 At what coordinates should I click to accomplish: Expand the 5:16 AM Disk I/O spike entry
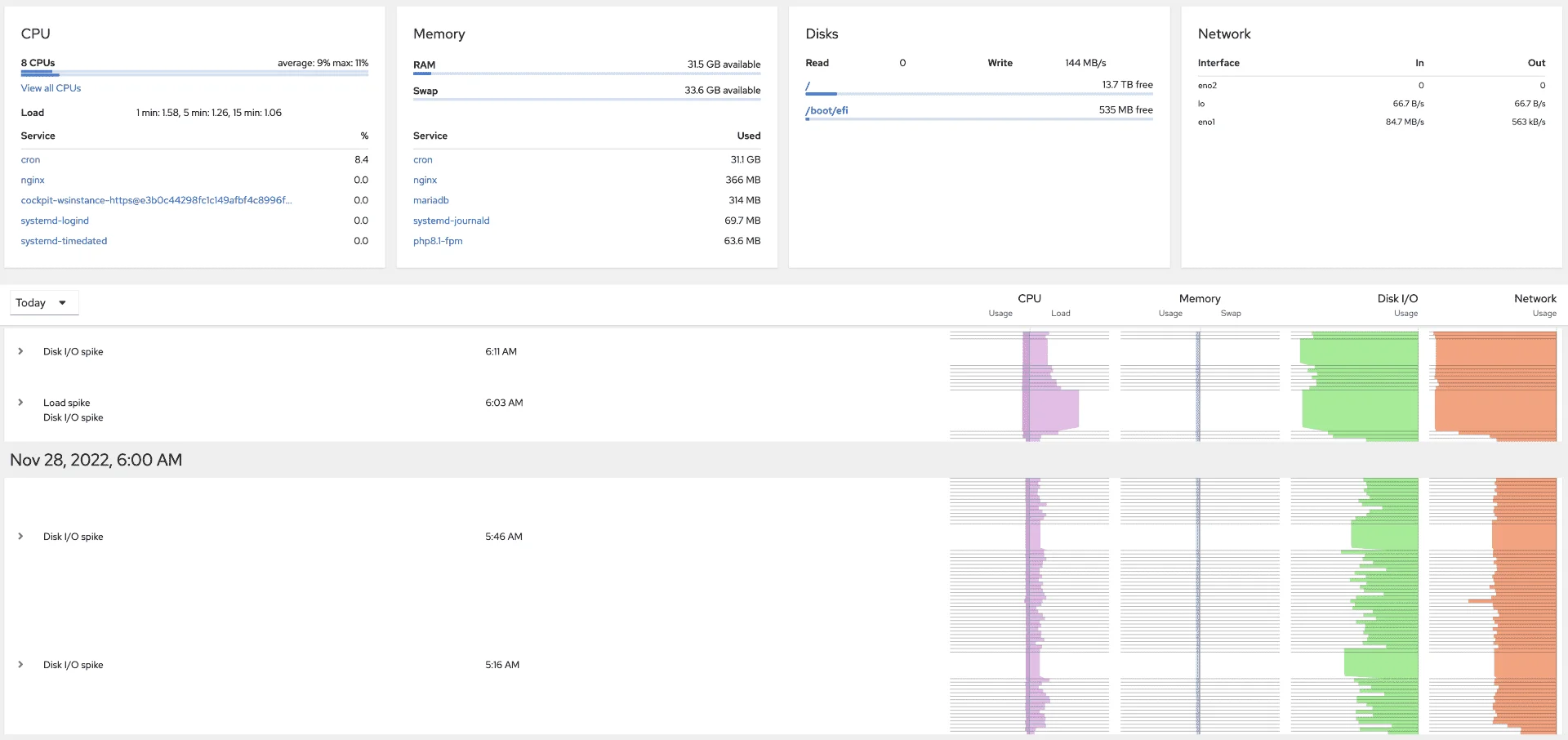pyautogui.click(x=20, y=665)
